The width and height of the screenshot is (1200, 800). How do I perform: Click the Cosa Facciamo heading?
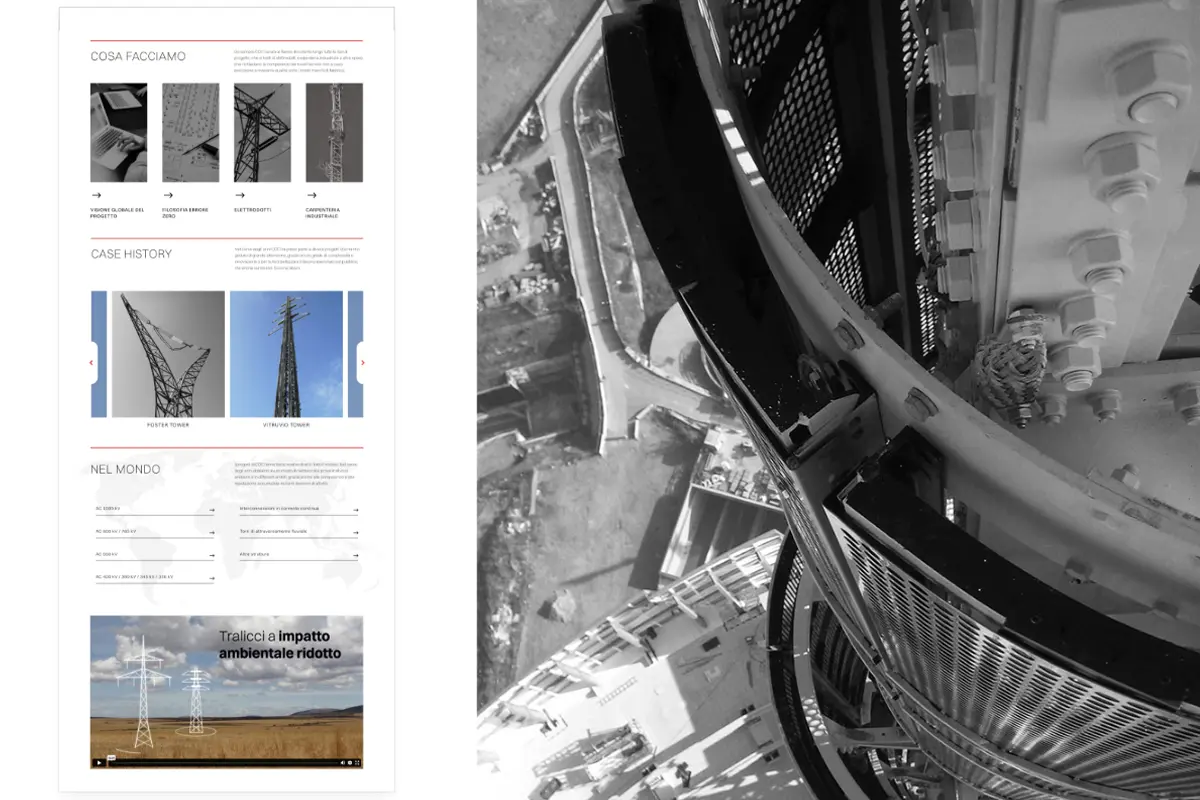pos(138,56)
